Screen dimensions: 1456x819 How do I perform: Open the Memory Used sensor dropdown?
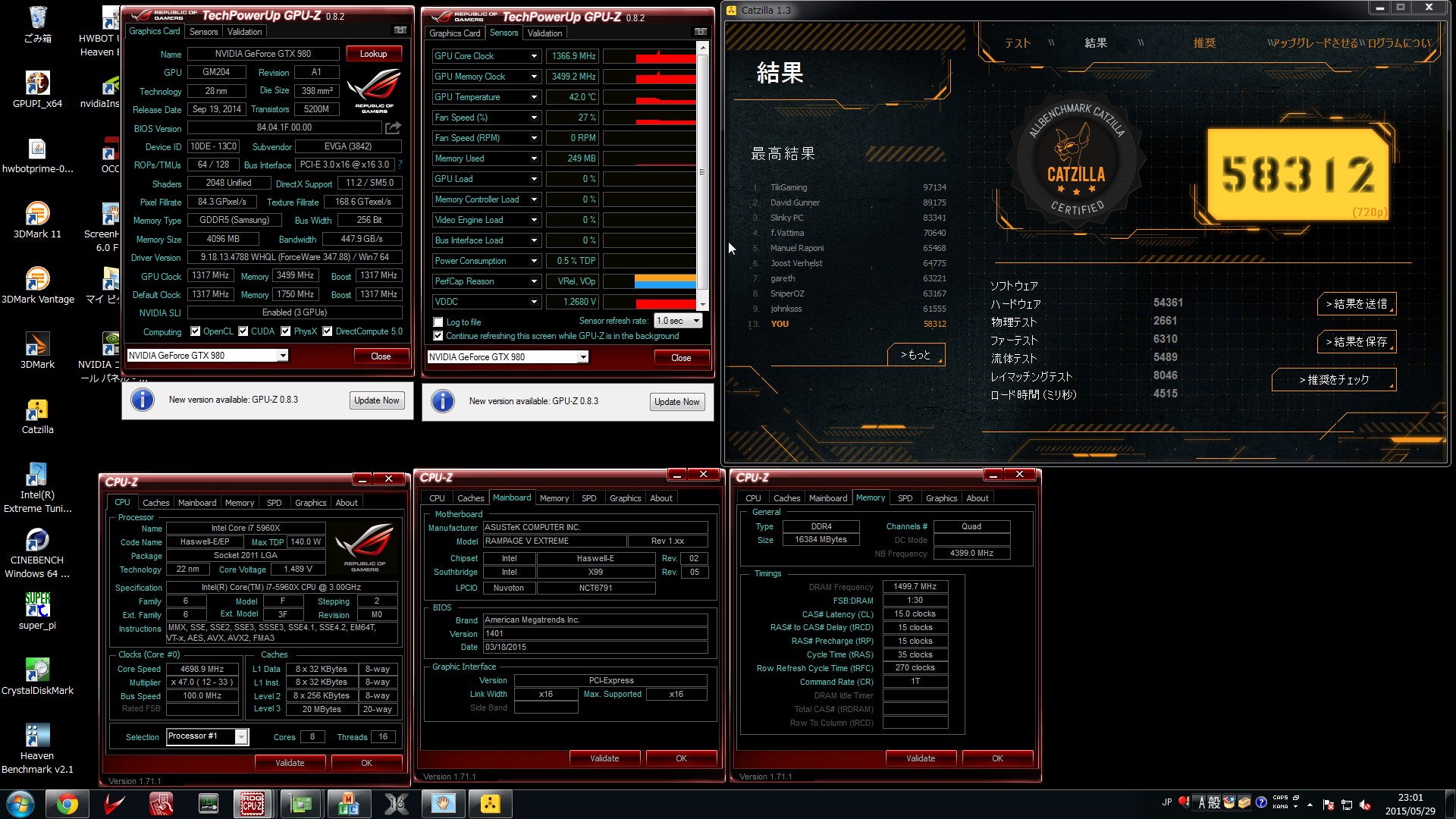[x=534, y=158]
